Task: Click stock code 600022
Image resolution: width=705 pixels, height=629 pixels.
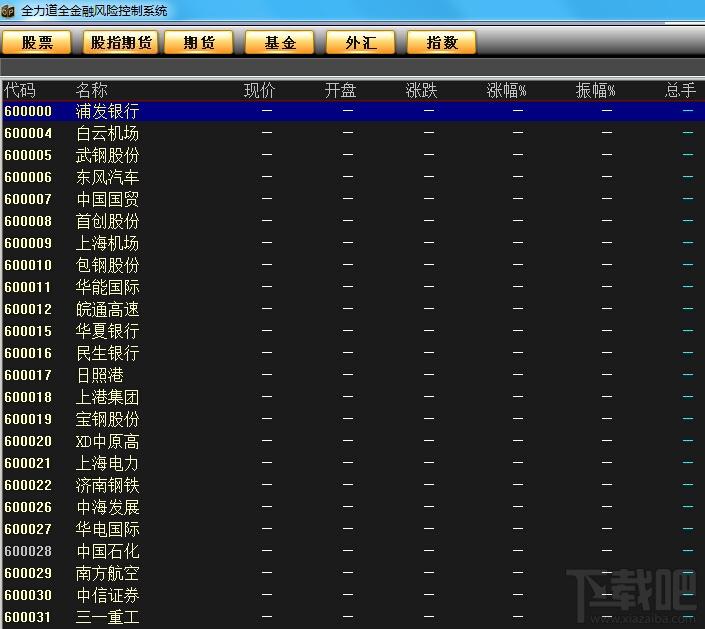Action: click(x=28, y=486)
